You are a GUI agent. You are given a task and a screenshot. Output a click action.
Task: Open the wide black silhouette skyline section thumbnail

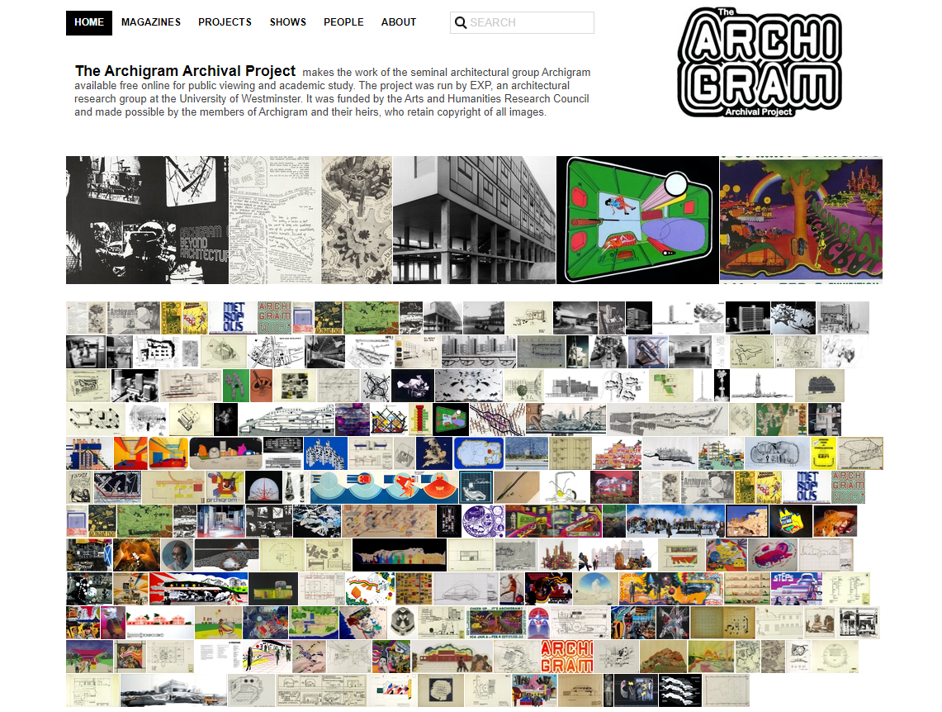point(399,555)
